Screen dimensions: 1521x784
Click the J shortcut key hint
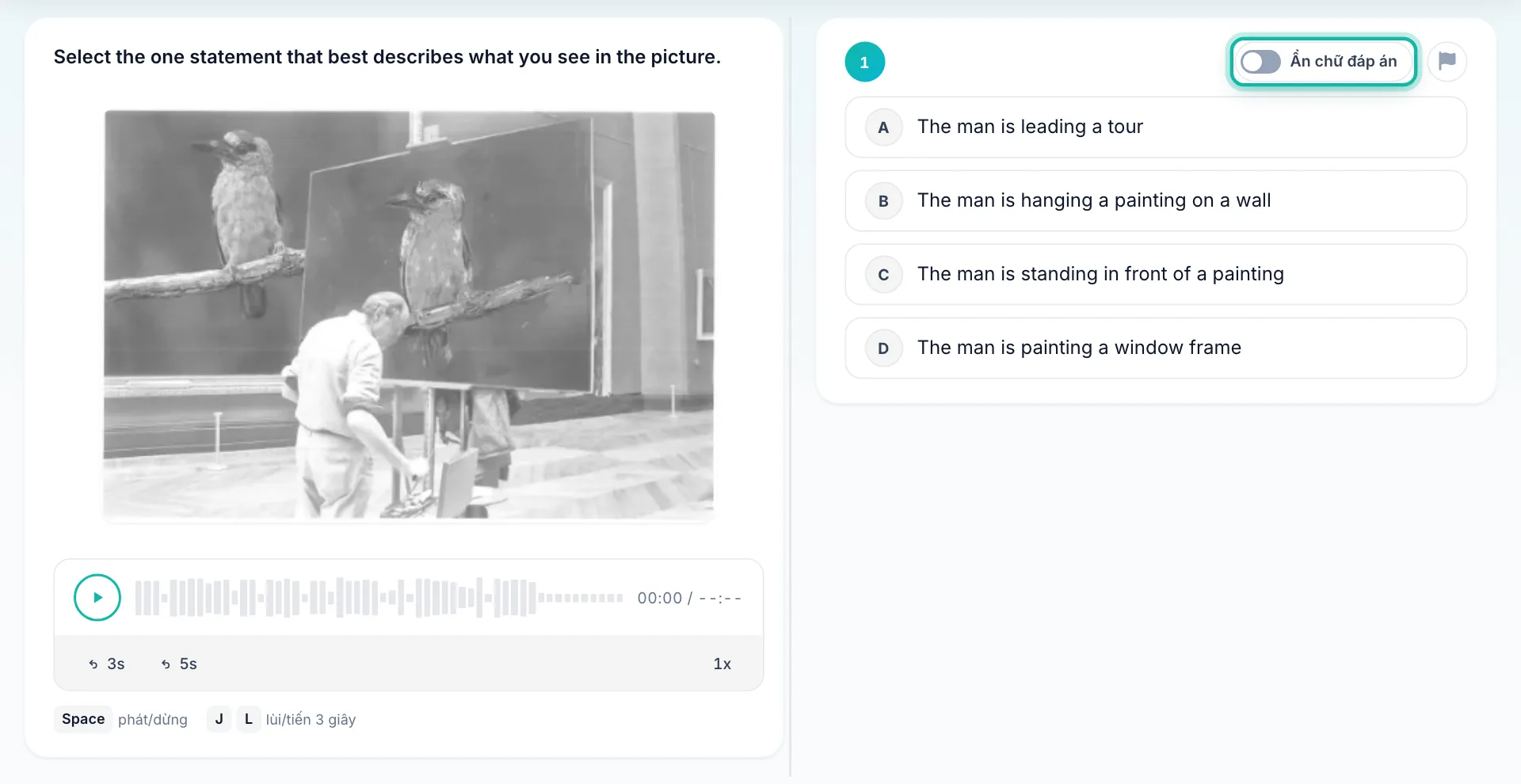[x=219, y=719]
